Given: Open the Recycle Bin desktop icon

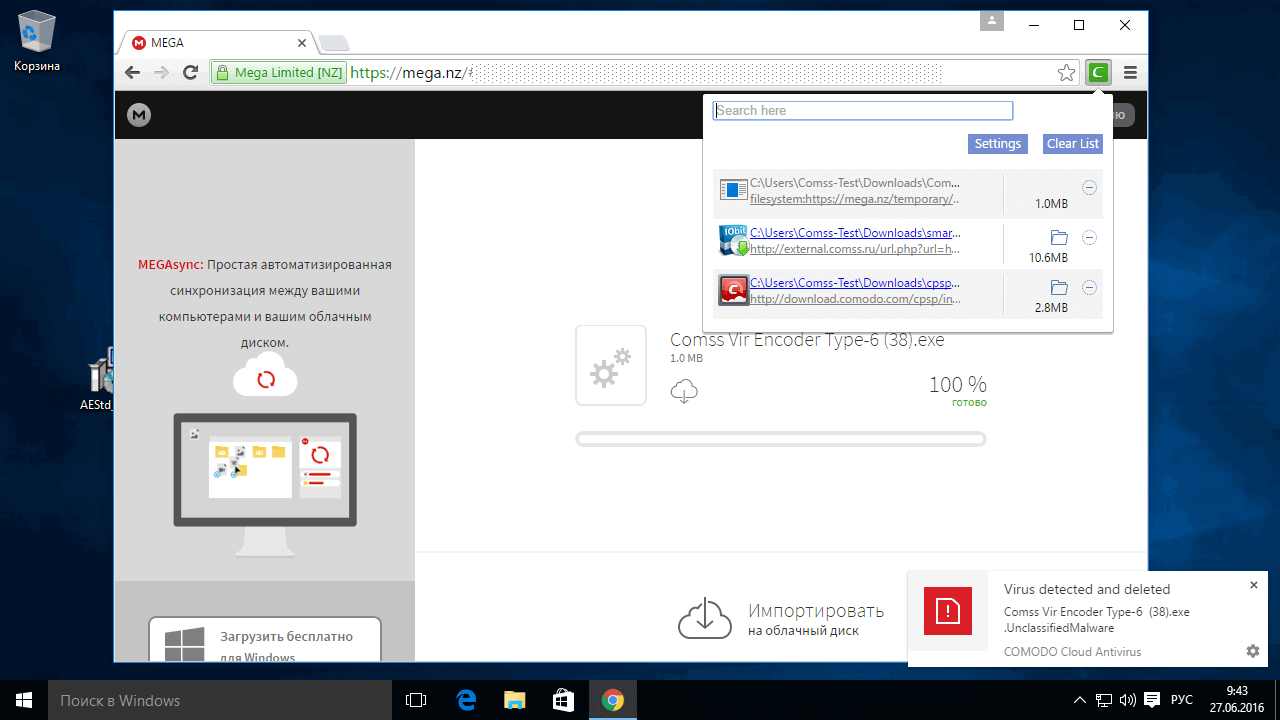Looking at the screenshot, I should click(x=37, y=40).
